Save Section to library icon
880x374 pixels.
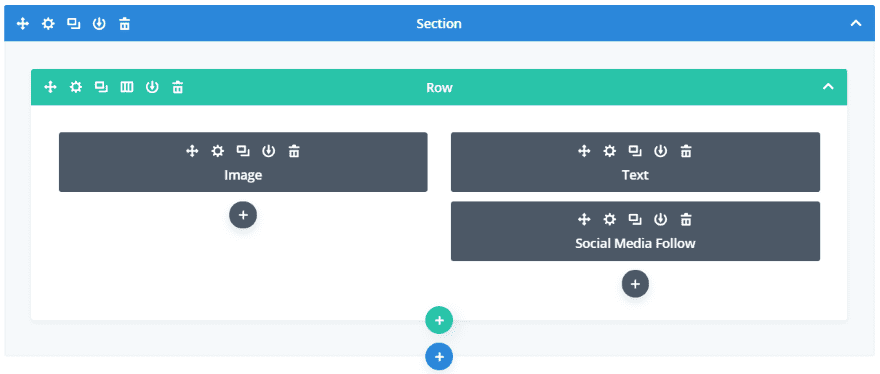pyautogui.click(x=99, y=24)
